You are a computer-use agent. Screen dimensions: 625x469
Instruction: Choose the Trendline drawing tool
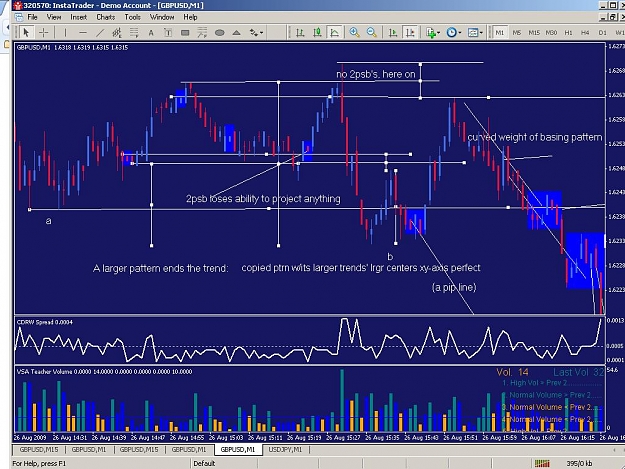[100, 33]
